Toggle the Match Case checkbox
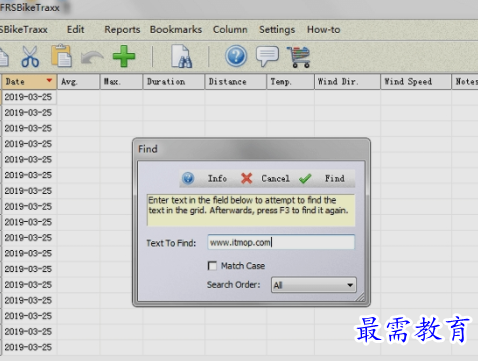Screen dimensions: 478x361 point(212,266)
